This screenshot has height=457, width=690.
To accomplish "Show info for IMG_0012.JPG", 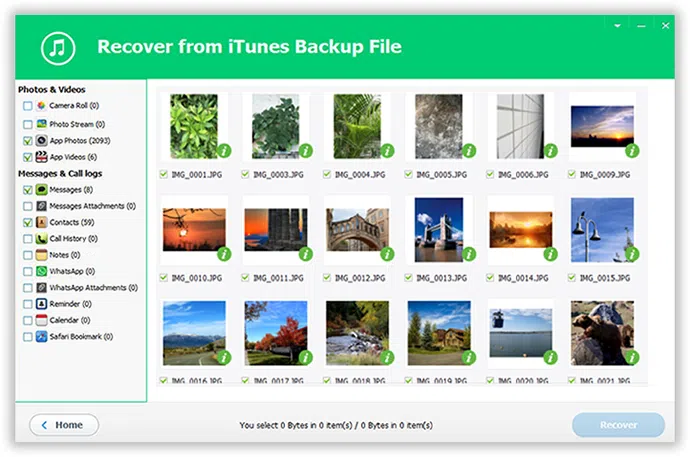I will [387, 254].
